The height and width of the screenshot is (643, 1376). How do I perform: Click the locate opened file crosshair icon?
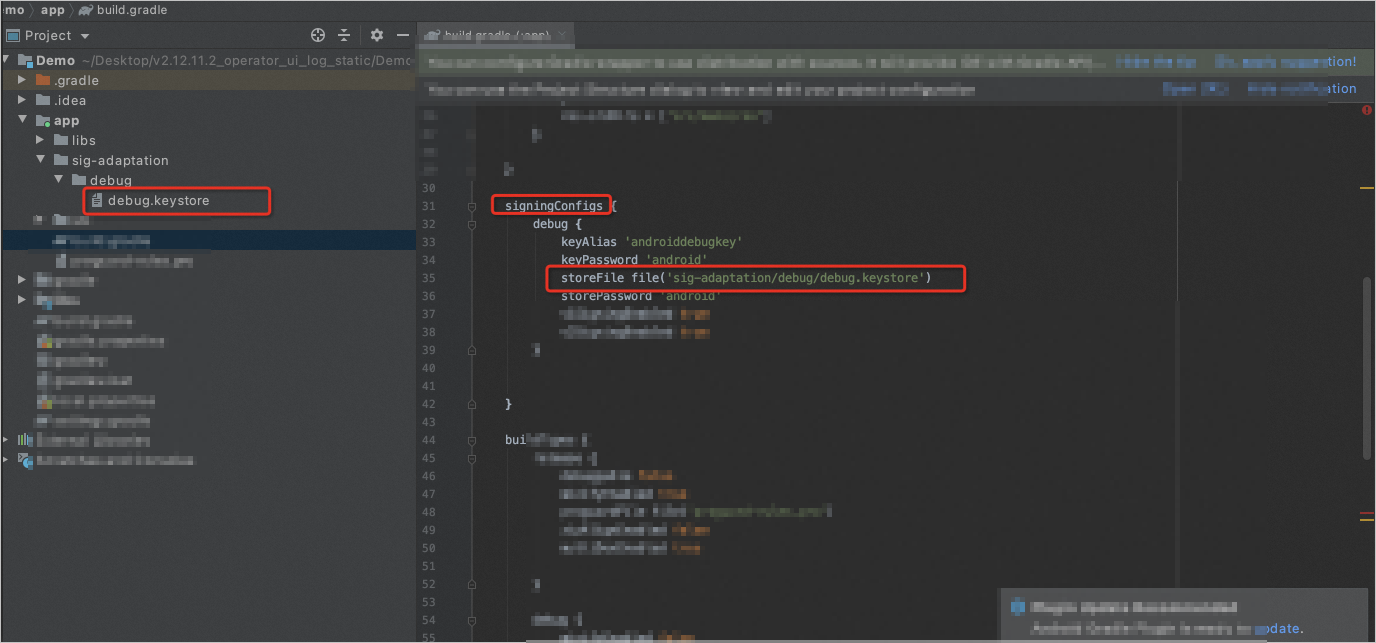click(318, 35)
